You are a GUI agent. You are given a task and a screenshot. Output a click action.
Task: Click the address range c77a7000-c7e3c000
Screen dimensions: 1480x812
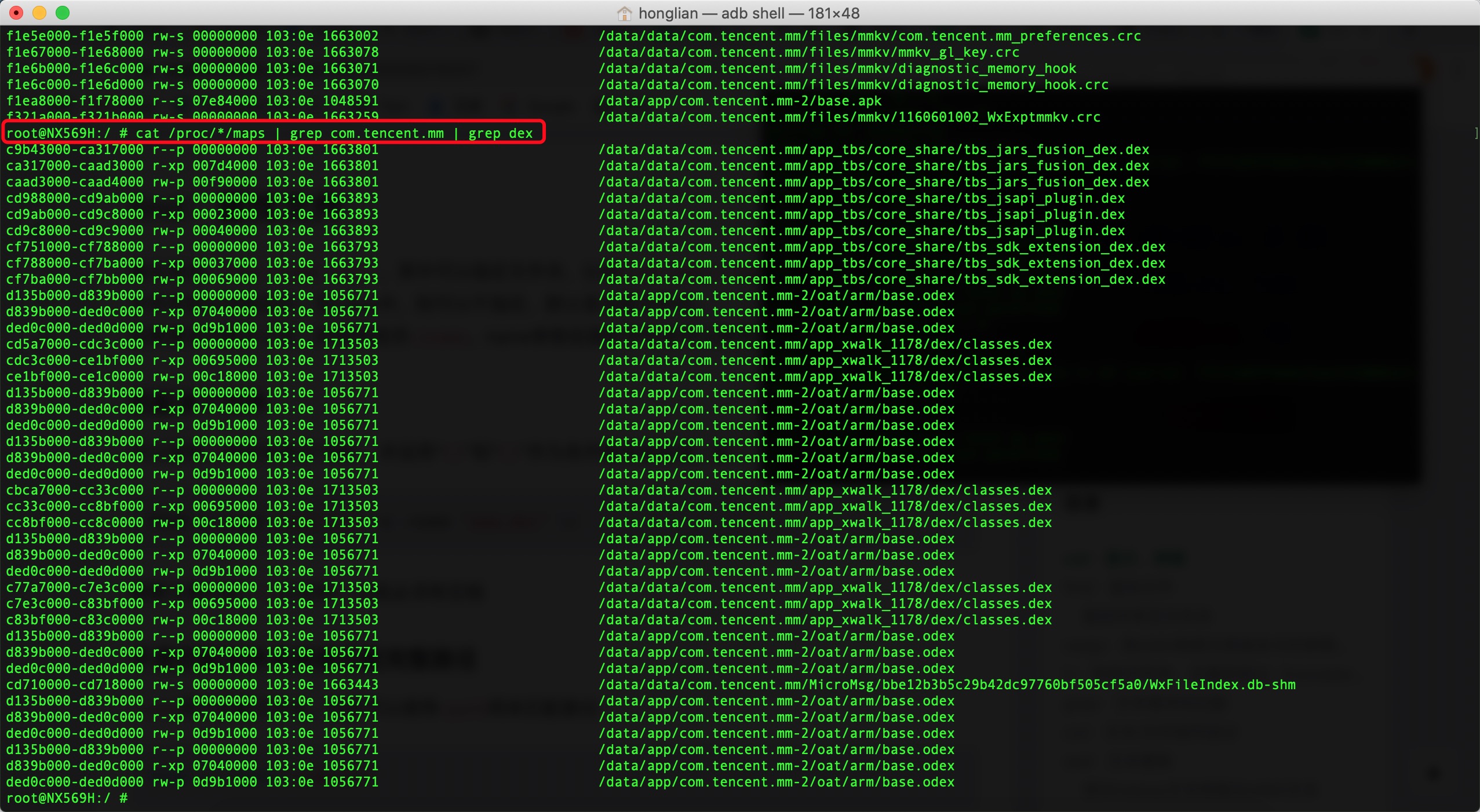point(75,587)
